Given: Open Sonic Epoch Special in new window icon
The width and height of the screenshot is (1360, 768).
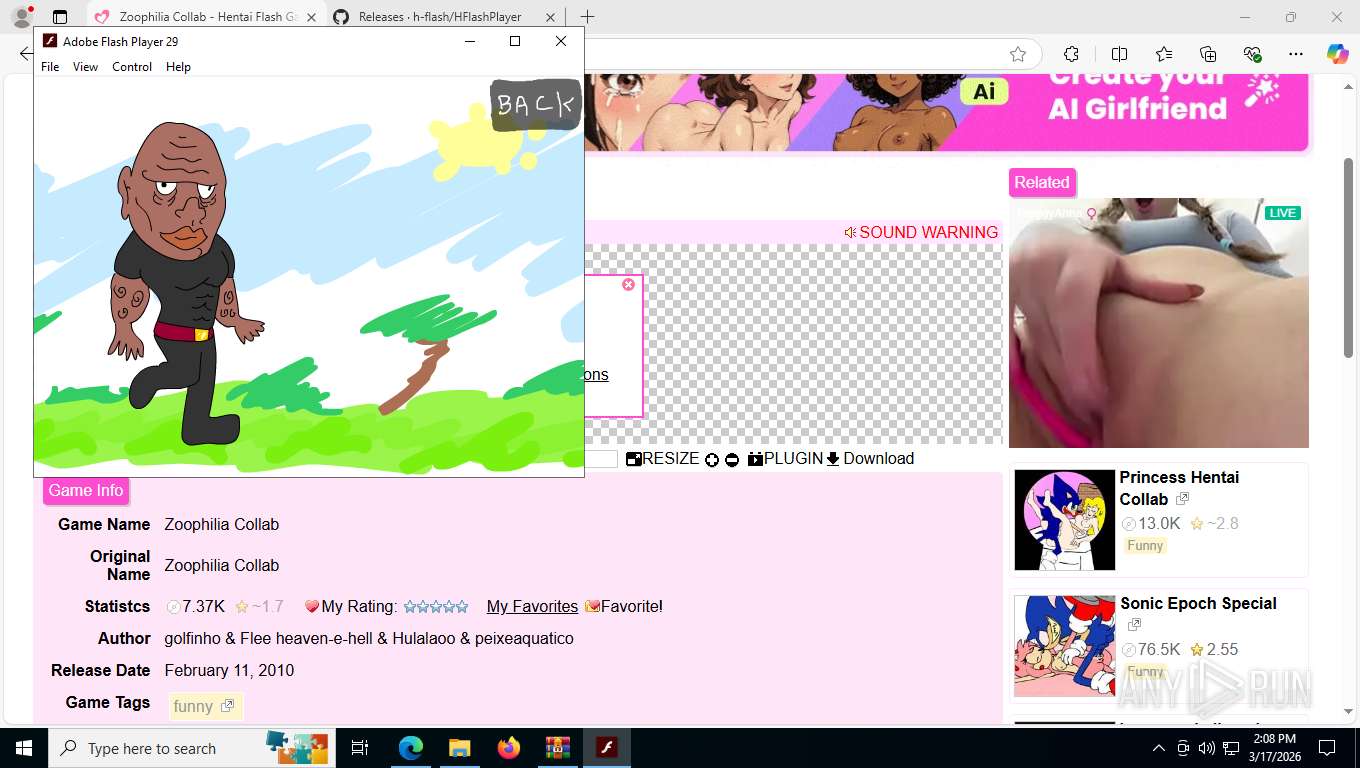Looking at the screenshot, I should click(x=1134, y=625).
